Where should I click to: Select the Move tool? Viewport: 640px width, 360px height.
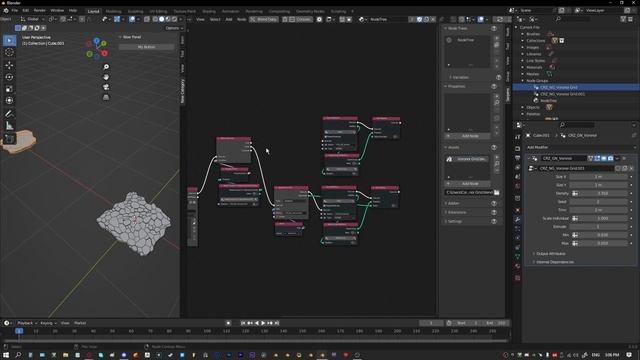click(x=9, y=65)
